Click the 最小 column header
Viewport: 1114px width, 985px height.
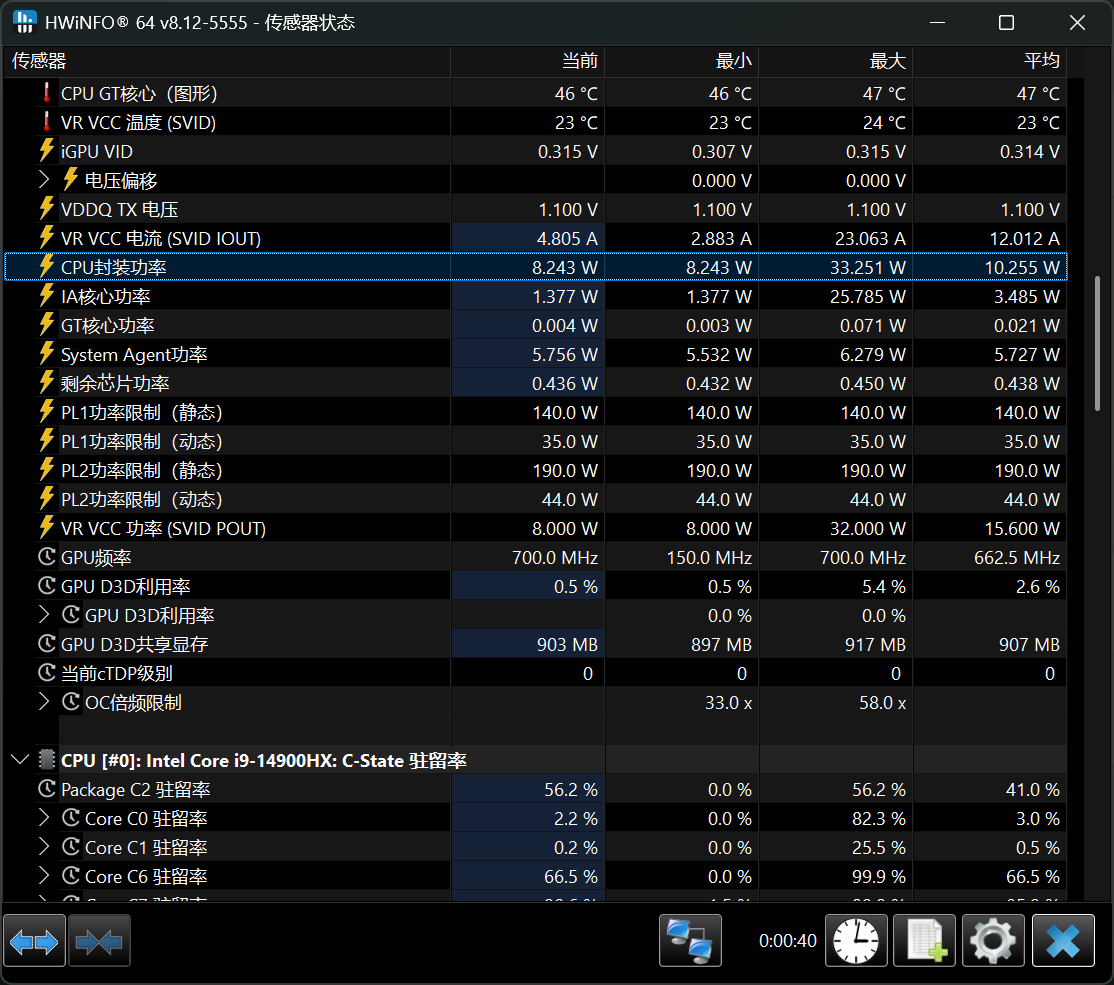[x=682, y=61]
